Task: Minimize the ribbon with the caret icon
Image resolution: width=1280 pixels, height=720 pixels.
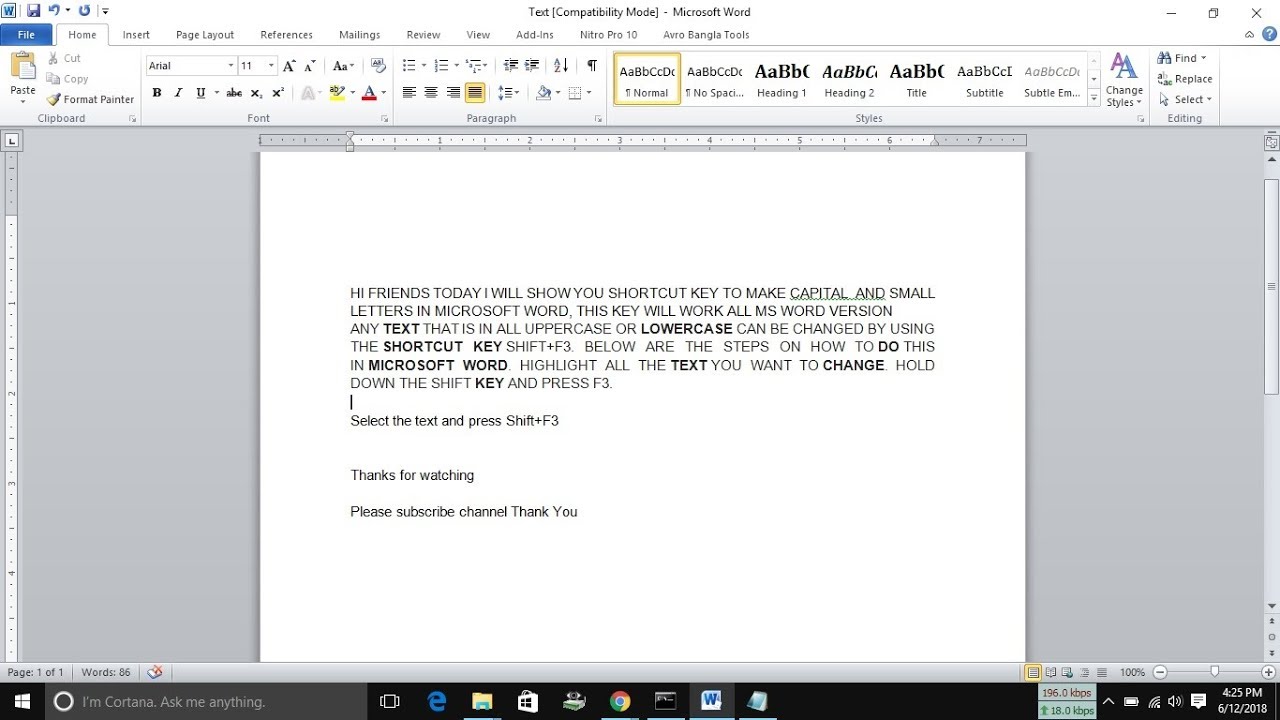Action: click(1249, 35)
